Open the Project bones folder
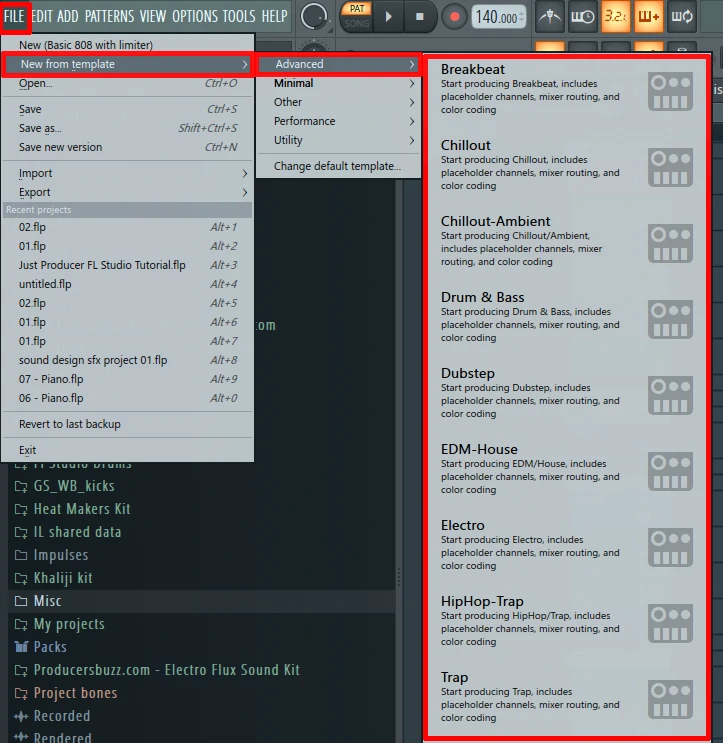Viewport: 723px width, 743px height. pyautogui.click(x=201, y=693)
